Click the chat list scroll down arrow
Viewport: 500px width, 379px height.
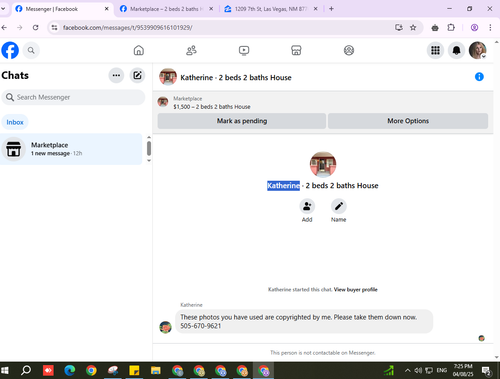[x=149, y=161]
